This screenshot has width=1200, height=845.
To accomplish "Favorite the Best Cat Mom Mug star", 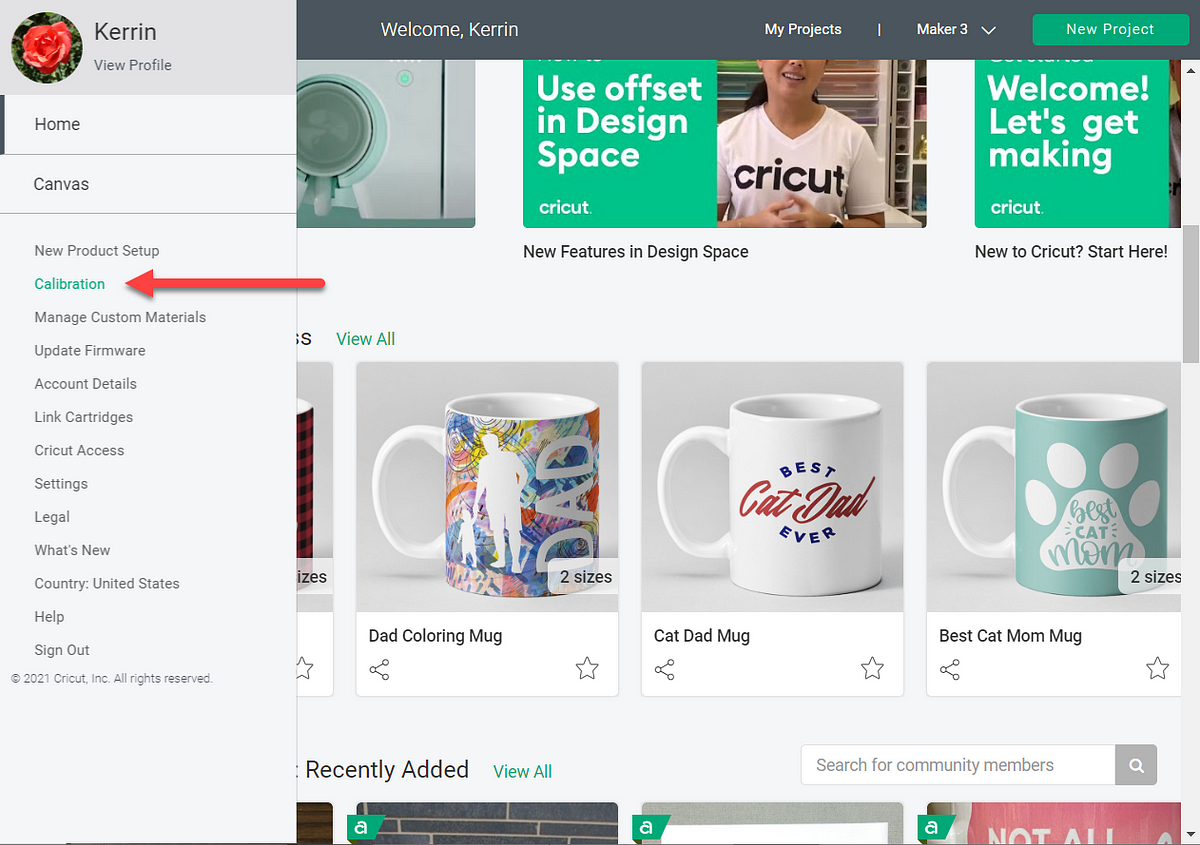I will point(1157,669).
